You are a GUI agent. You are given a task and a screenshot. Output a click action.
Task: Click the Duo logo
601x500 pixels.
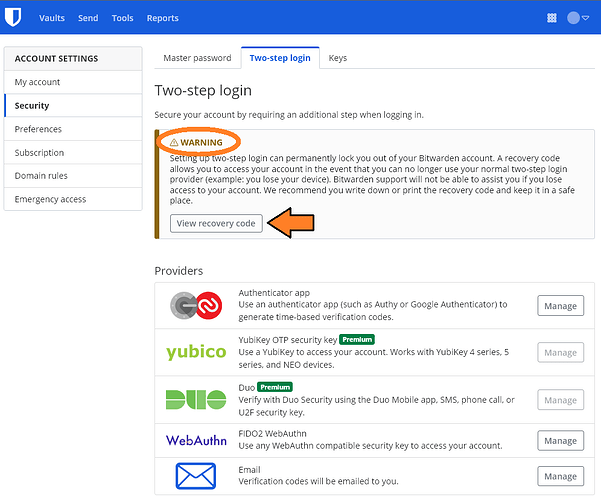pyautogui.click(x=196, y=400)
